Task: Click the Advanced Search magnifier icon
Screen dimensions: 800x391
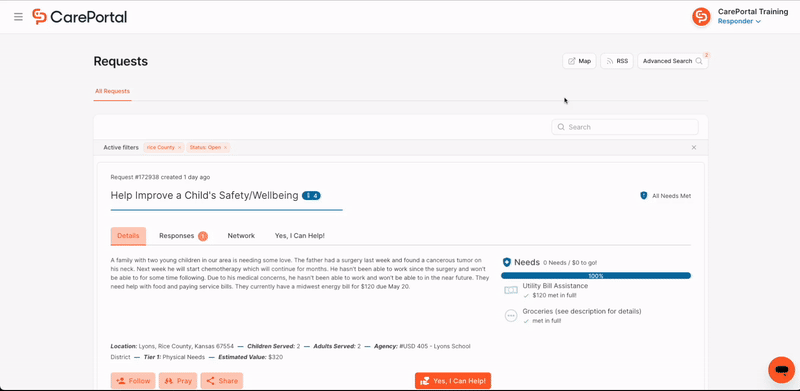Action: coord(698,61)
